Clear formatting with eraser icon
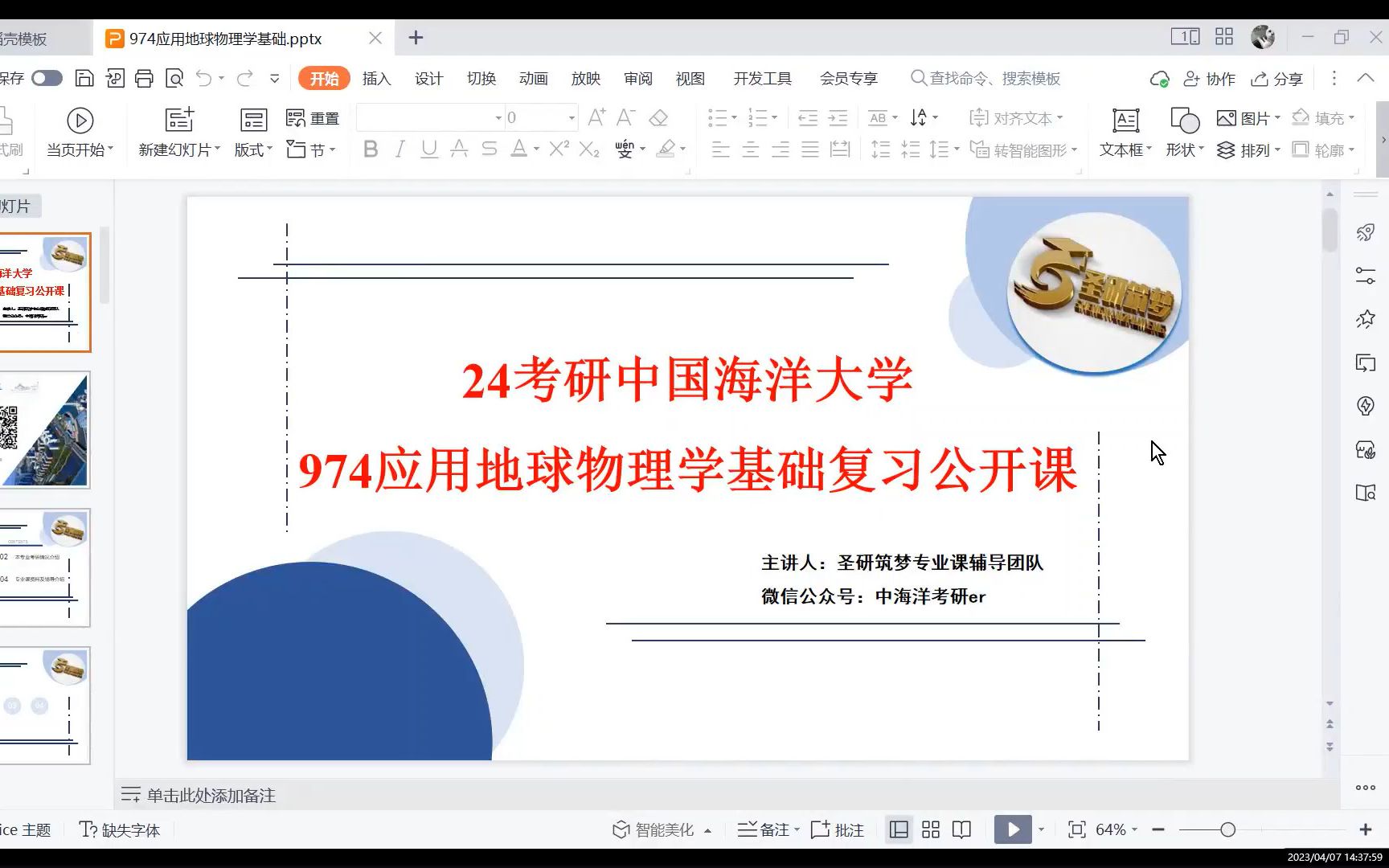 (658, 117)
